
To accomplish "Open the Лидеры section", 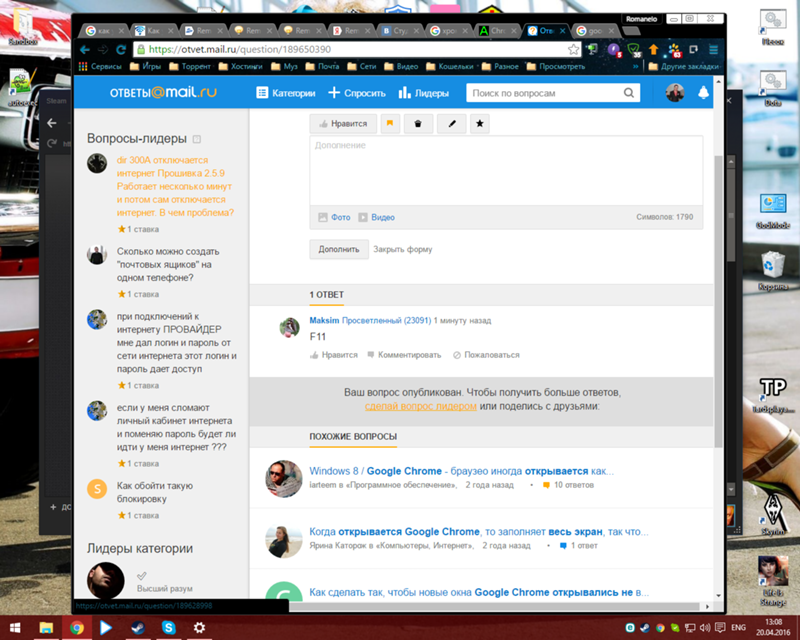I will pyautogui.click(x=424, y=93).
